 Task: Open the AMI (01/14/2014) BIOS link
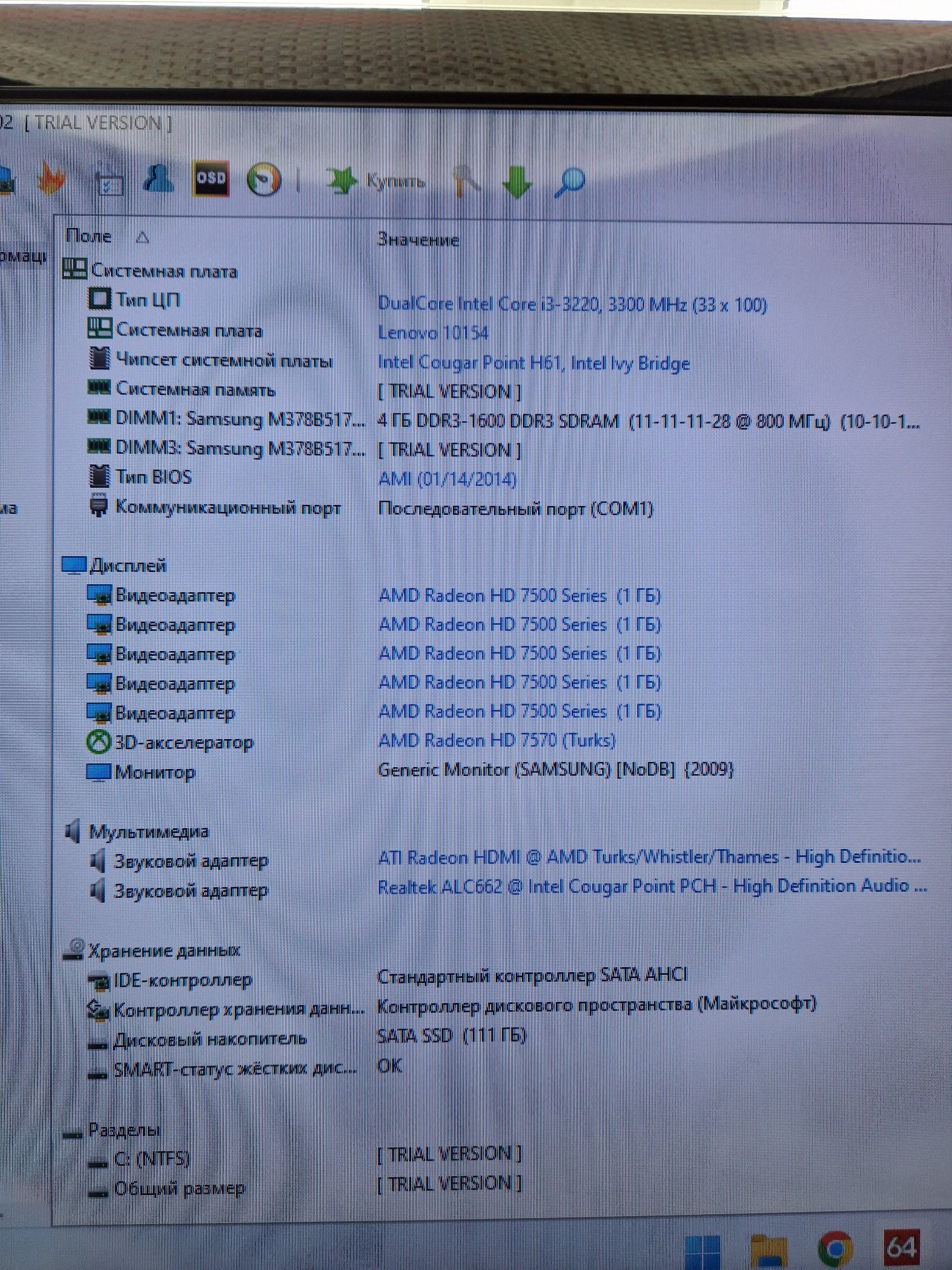point(447,479)
